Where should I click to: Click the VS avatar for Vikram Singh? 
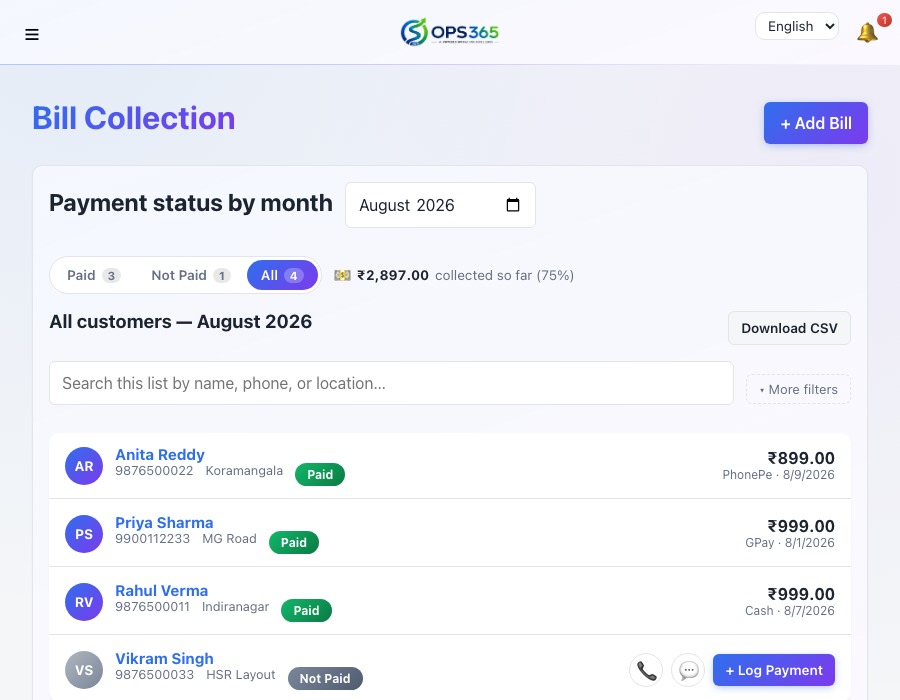[x=84, y=670]
